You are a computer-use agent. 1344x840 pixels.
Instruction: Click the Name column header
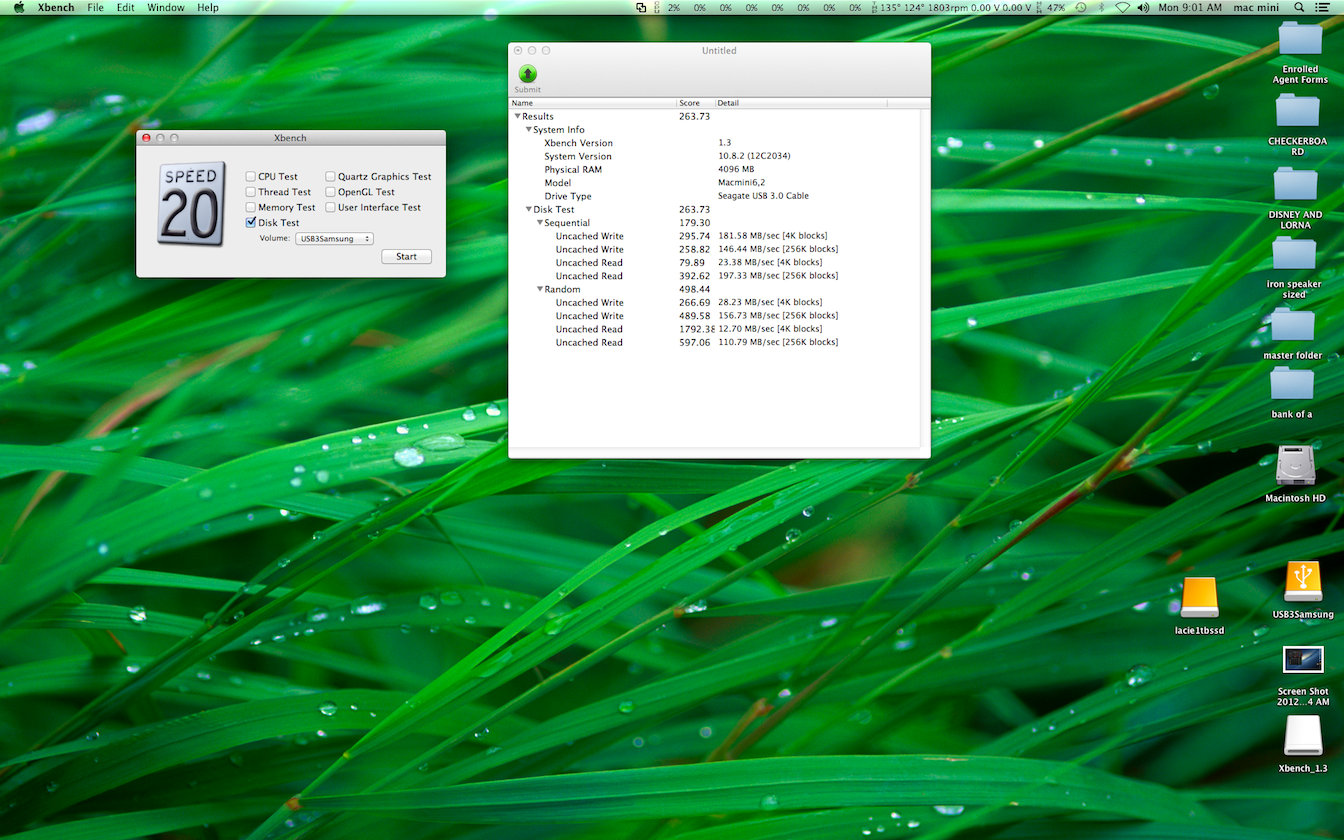tap(593, 103)
